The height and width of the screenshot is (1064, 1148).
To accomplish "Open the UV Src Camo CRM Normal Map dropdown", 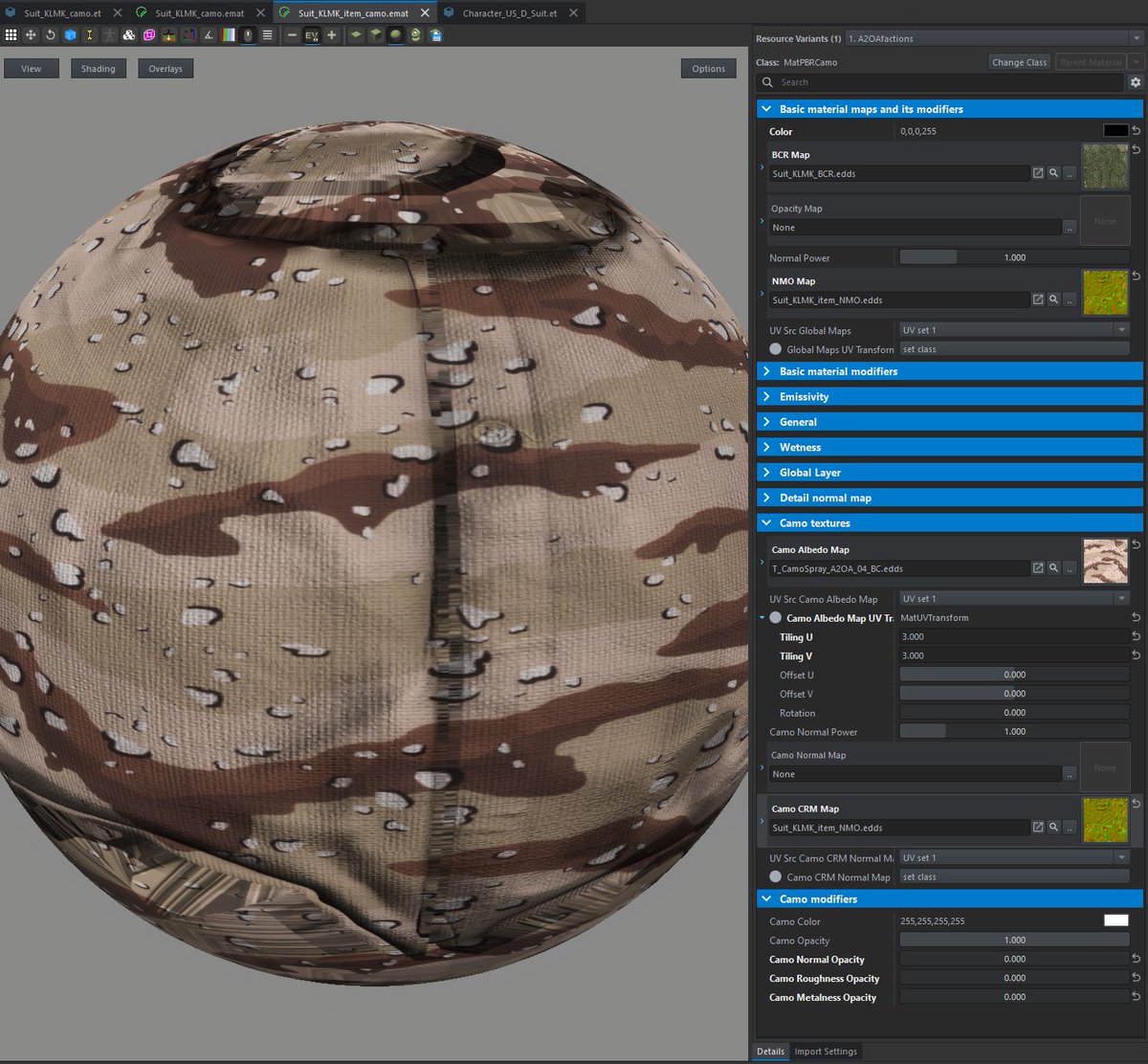I will [1014, 858].
